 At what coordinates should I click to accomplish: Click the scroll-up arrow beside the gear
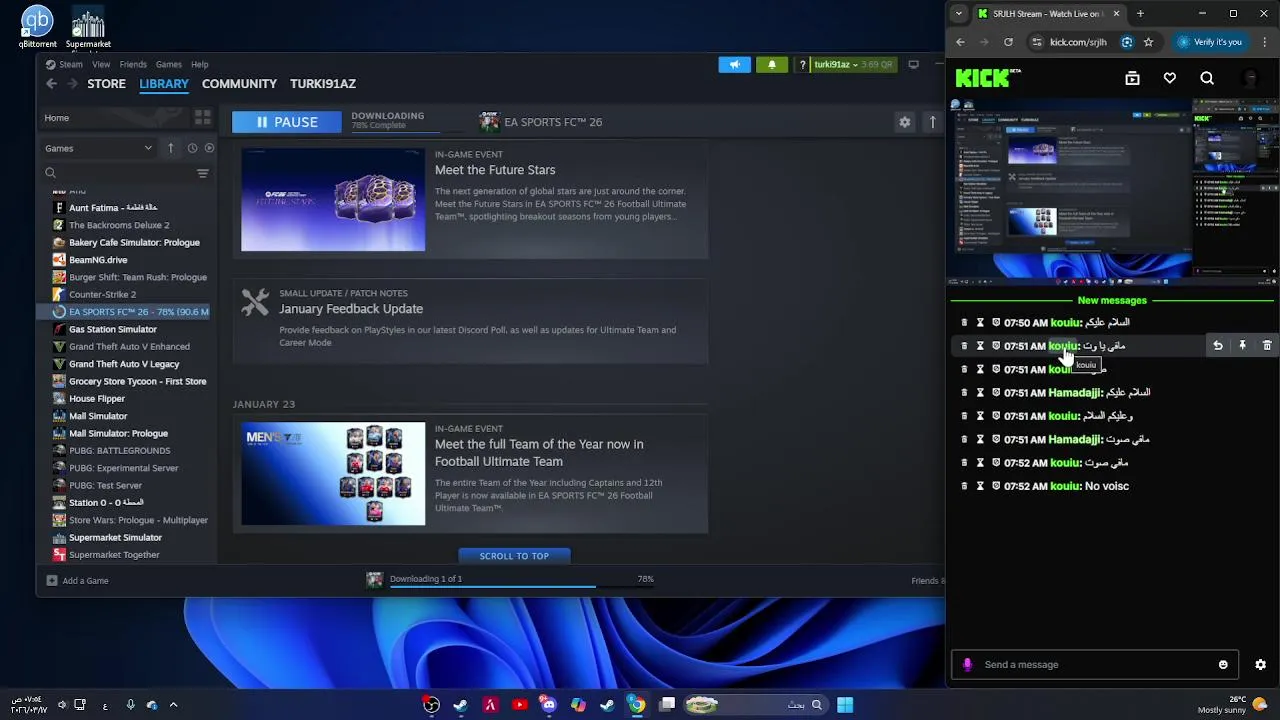(x=933, y=122)
